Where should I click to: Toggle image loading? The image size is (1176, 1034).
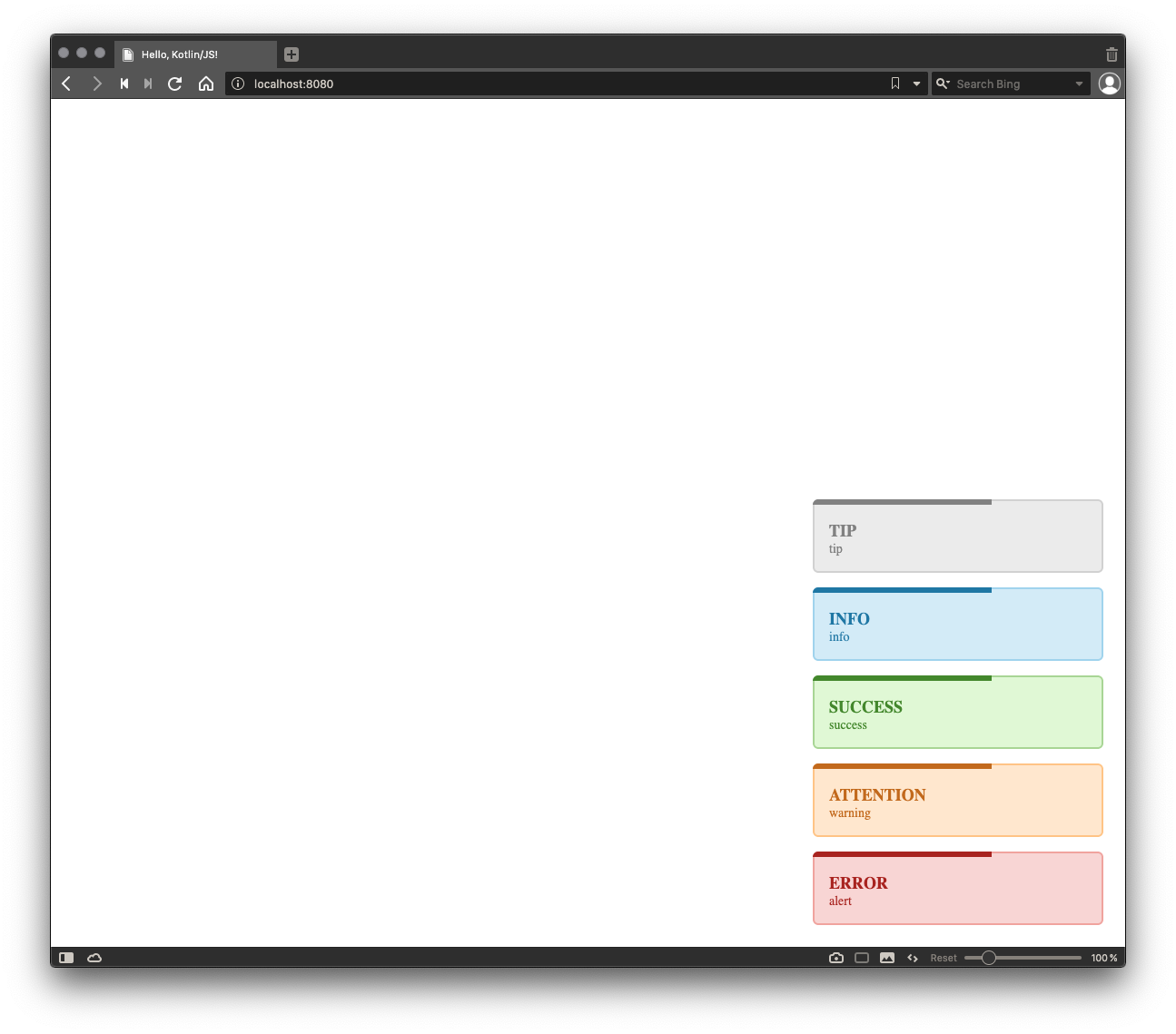pos(887,958)
